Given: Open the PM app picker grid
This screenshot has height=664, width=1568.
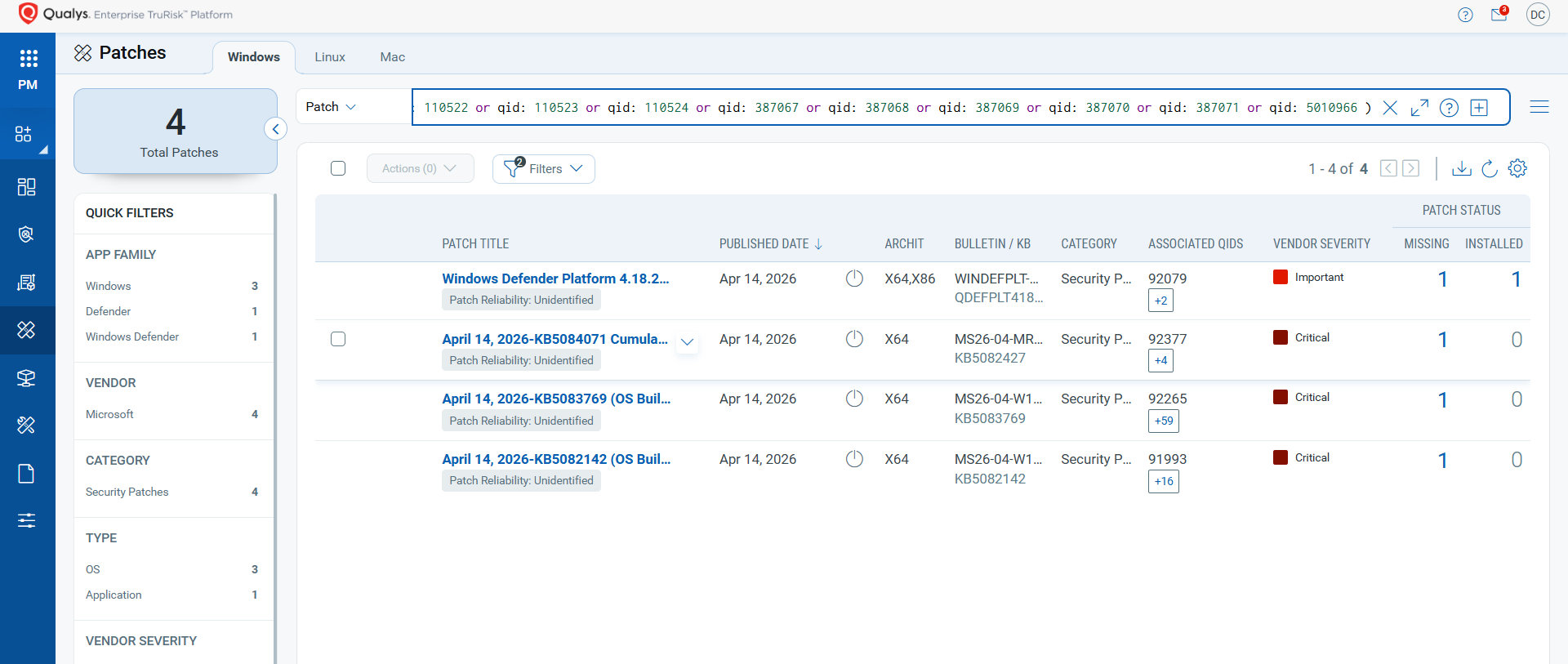Looking at the screenshot, I should tap(28, 59).
